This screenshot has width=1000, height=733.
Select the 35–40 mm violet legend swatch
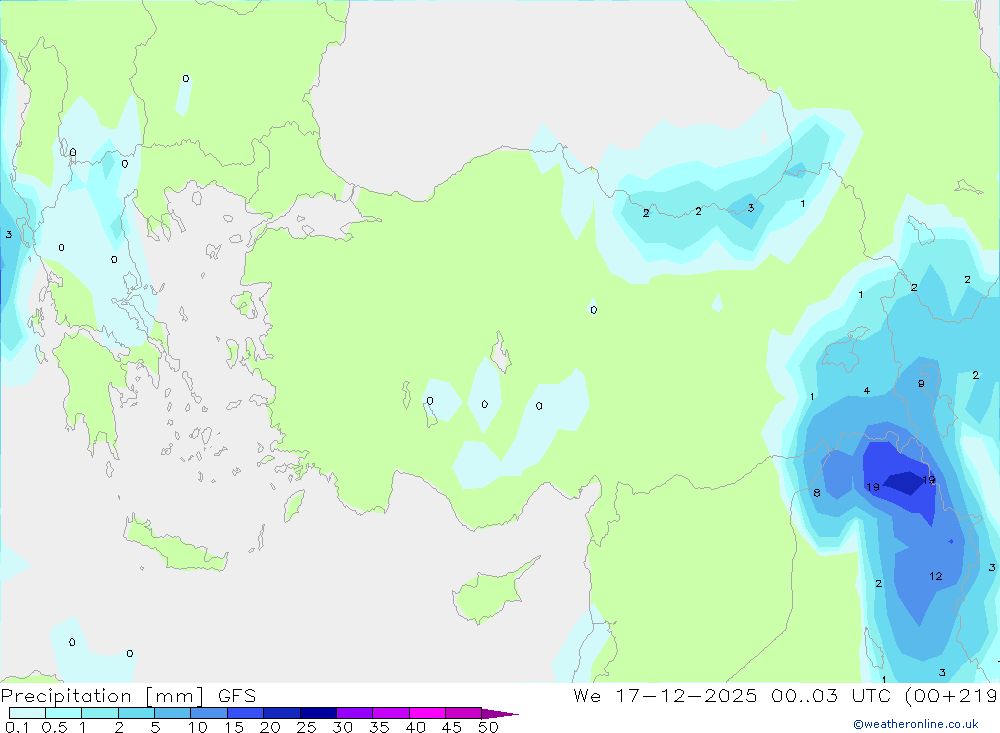click(390, 713)
